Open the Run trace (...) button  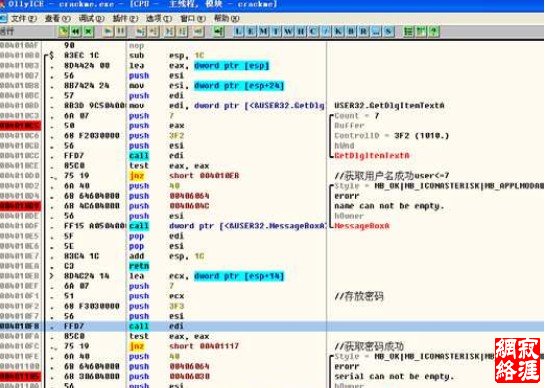click(x=376, y=32)
